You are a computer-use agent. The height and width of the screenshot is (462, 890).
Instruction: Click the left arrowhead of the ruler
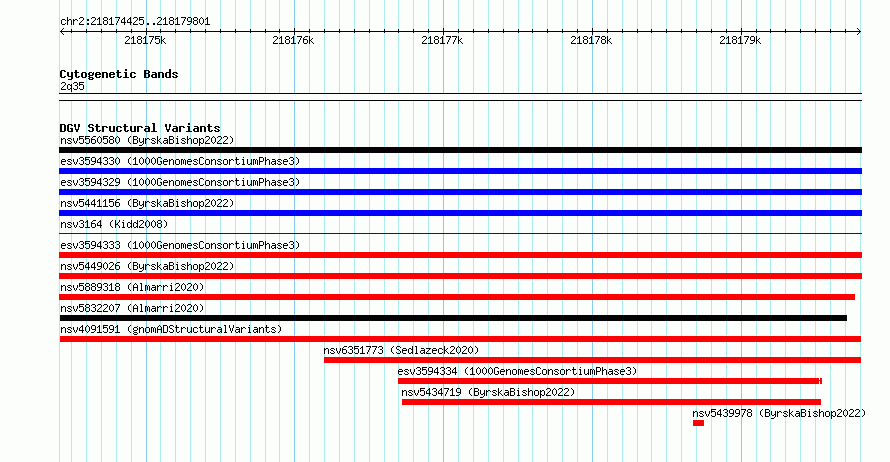(62, 32)
